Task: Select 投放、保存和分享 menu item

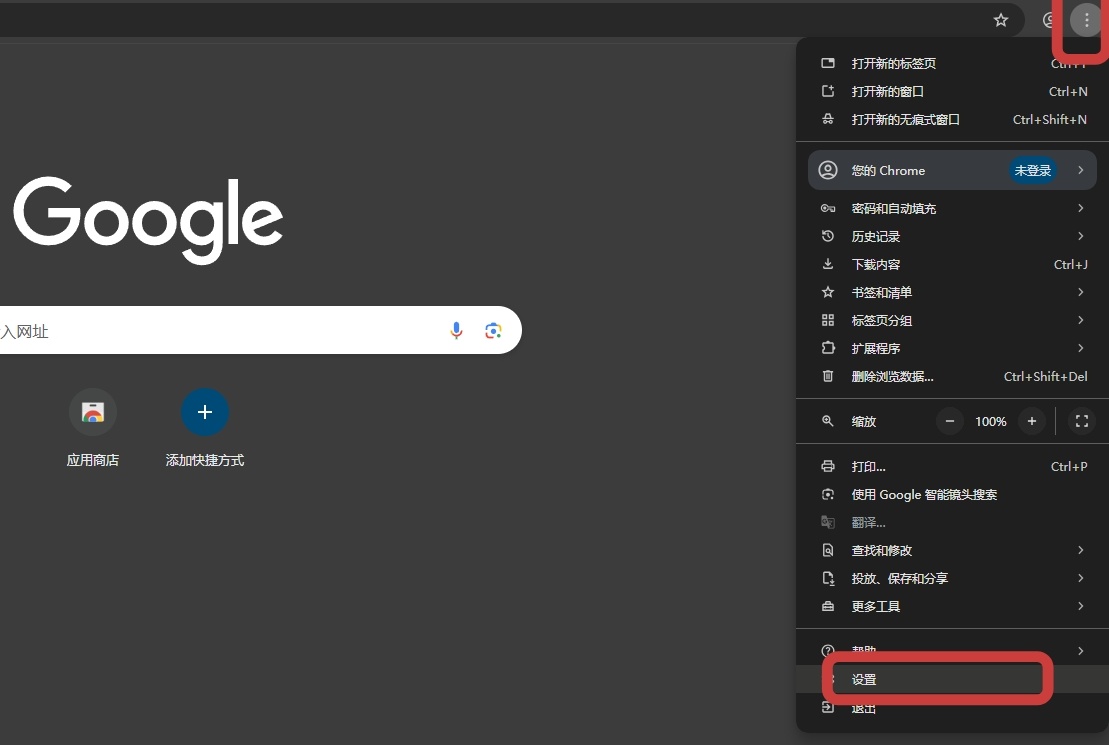Action: (952, 578)
